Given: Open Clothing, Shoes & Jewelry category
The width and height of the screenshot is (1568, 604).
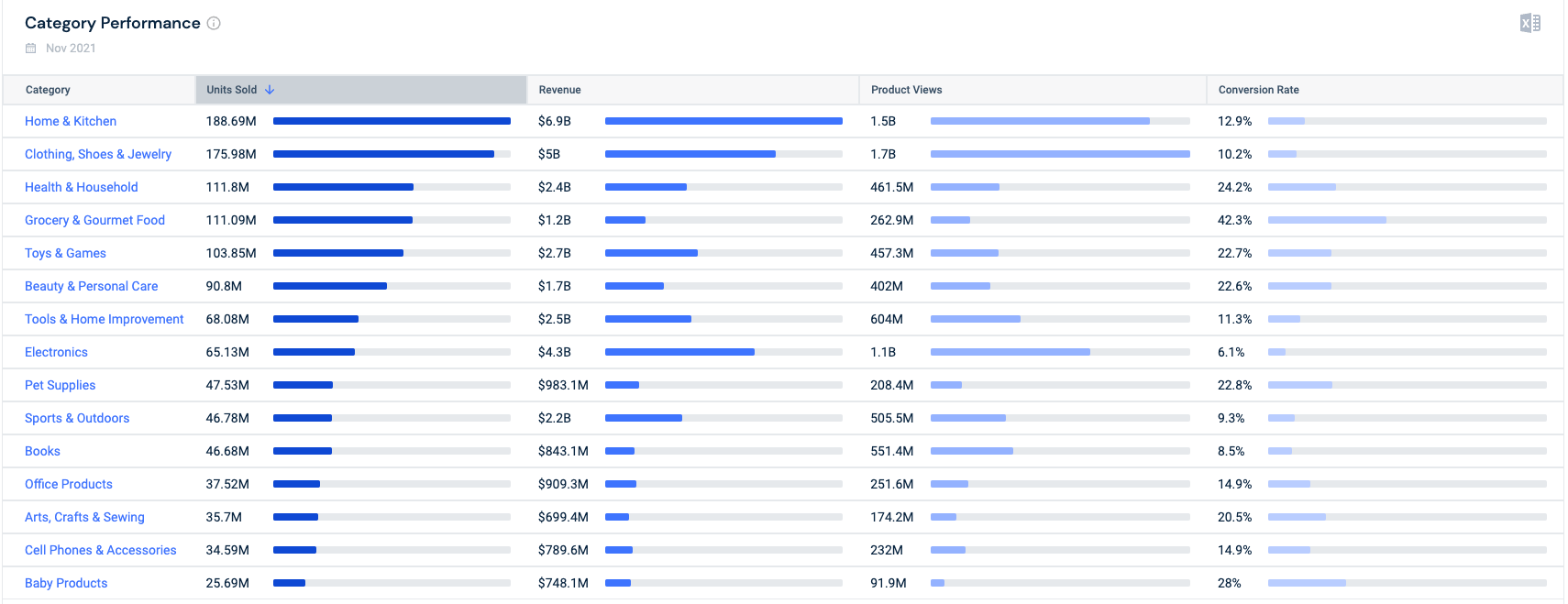Looking at the screenshot, I should coord(98,154).
